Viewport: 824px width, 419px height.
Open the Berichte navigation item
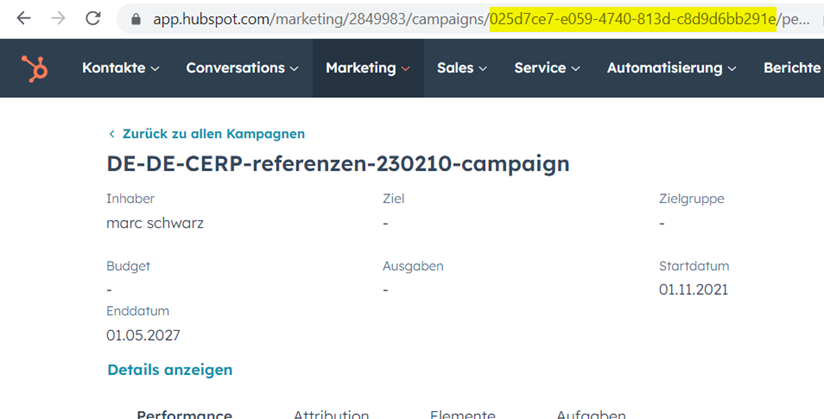pos(792,68)
